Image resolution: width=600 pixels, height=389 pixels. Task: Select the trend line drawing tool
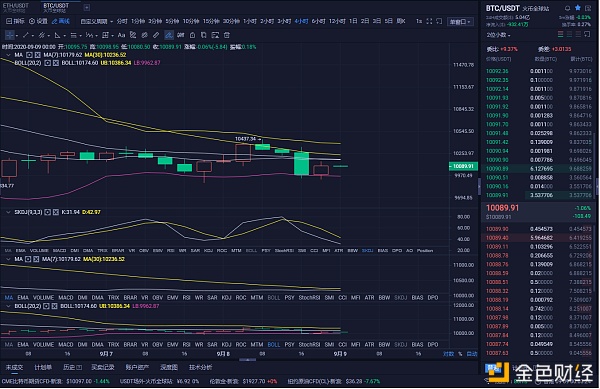point(26,35)
